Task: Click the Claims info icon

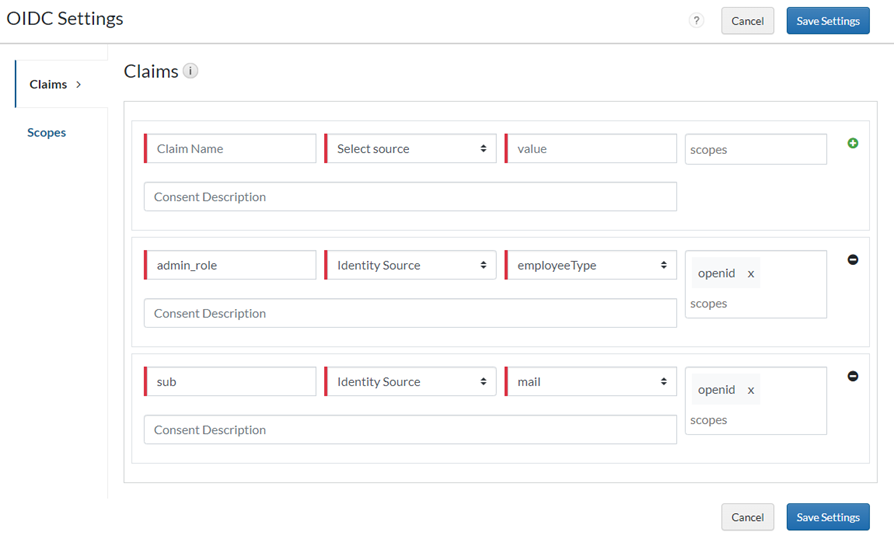Action: [190, 71]
